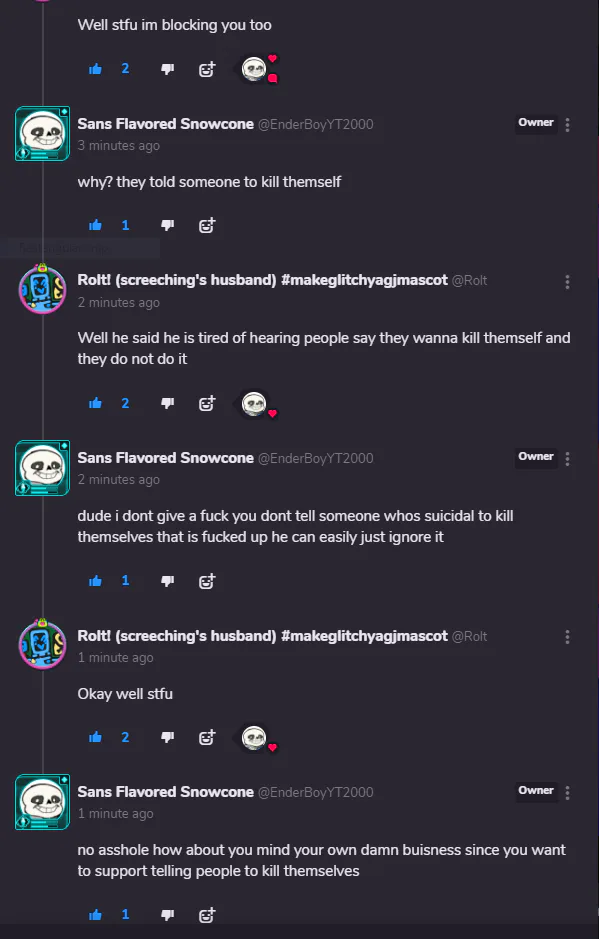This screenshot has height=939, width=599.
Task: Open the @Rolt handle on '1 minute ago' comment
Action: coord(470,636)
